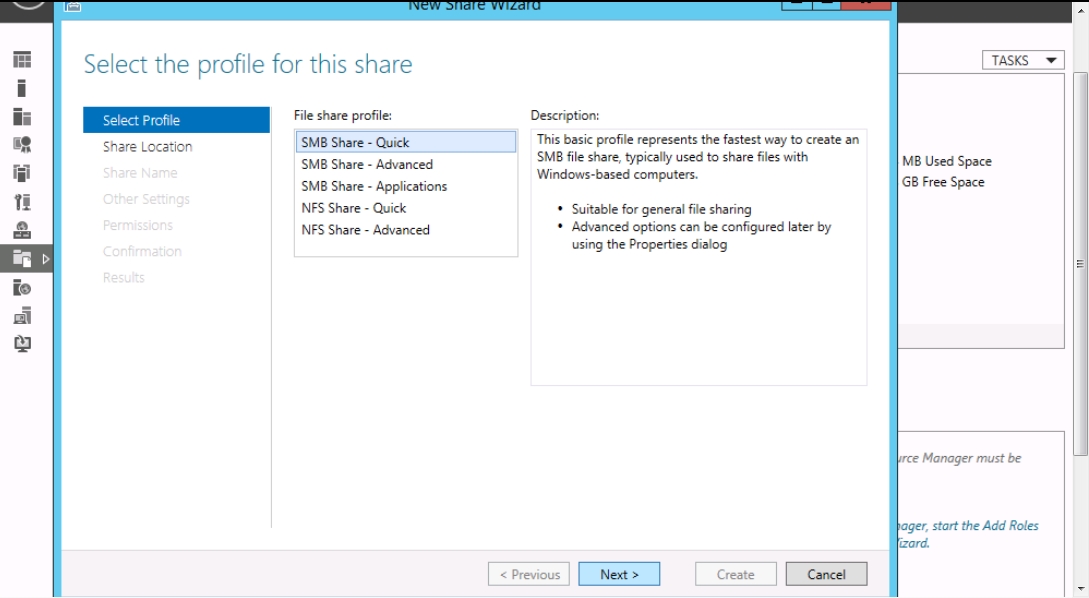
Task: Choose SMB Share - Quick profile
Action: coord(406,142)
